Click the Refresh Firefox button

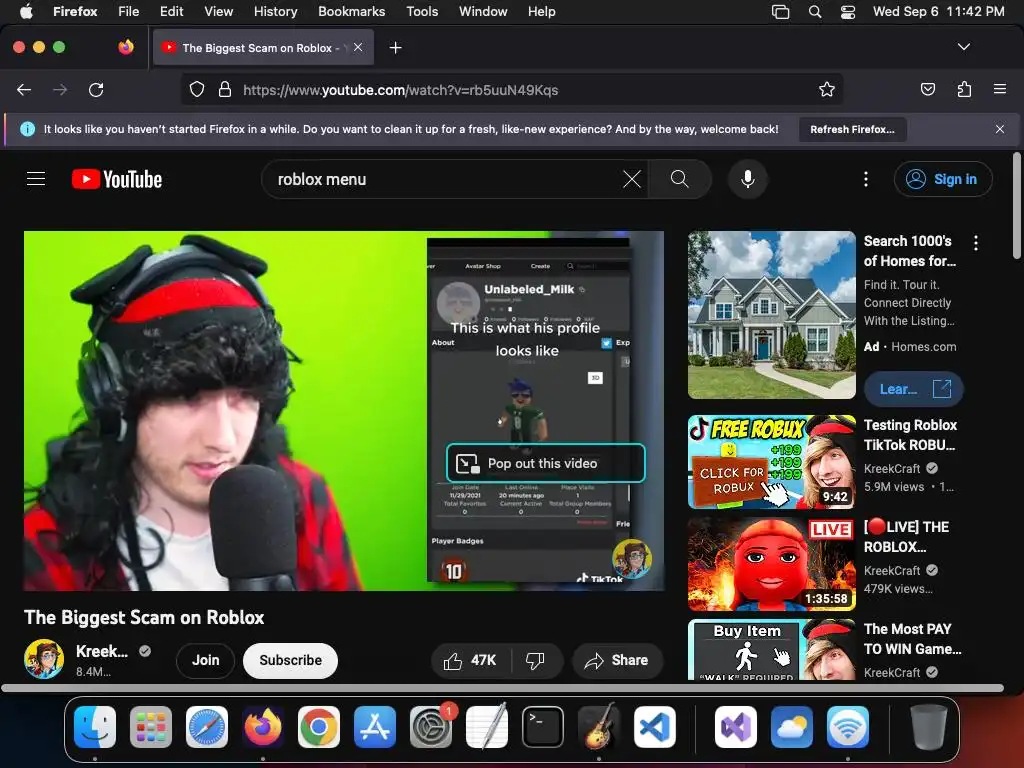point(852,129)
